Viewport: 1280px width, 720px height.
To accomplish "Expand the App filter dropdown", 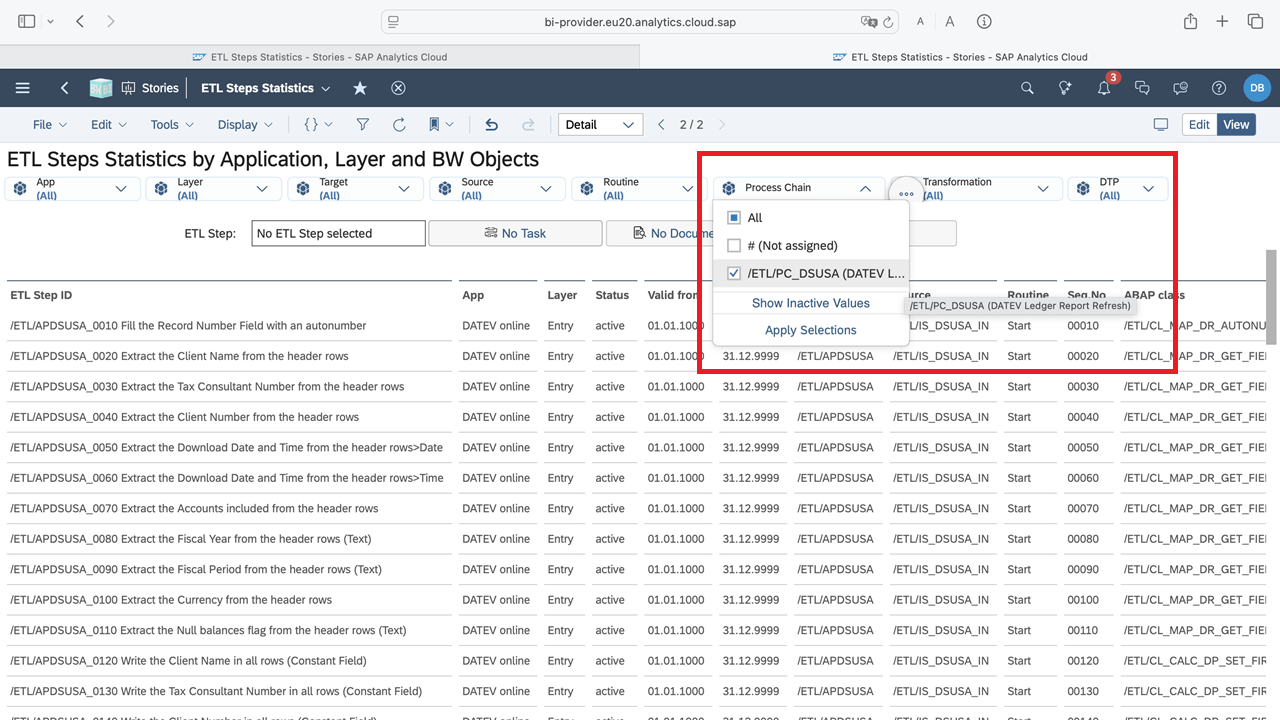I will tap(122, 188).
